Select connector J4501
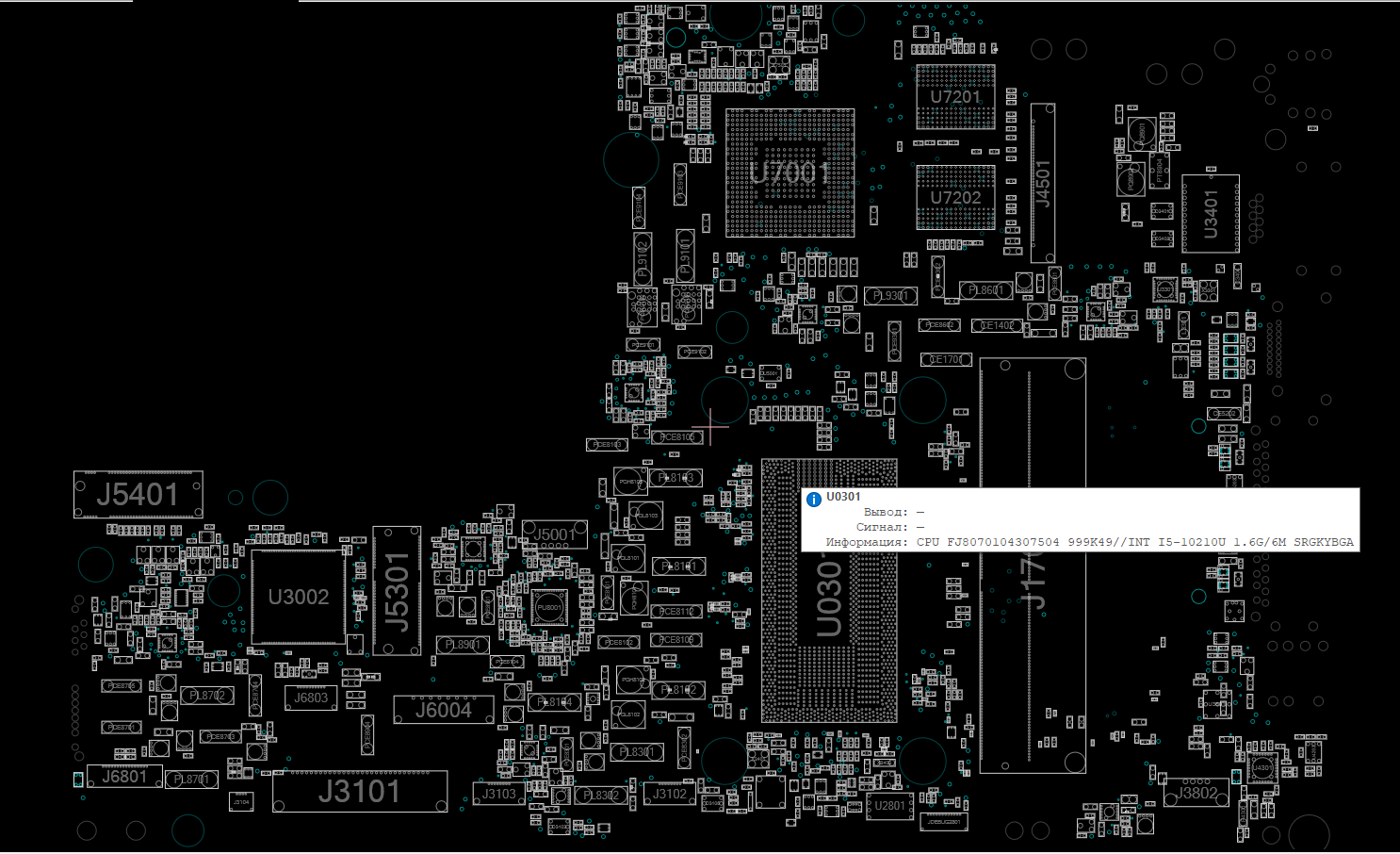 point(1043,184)
